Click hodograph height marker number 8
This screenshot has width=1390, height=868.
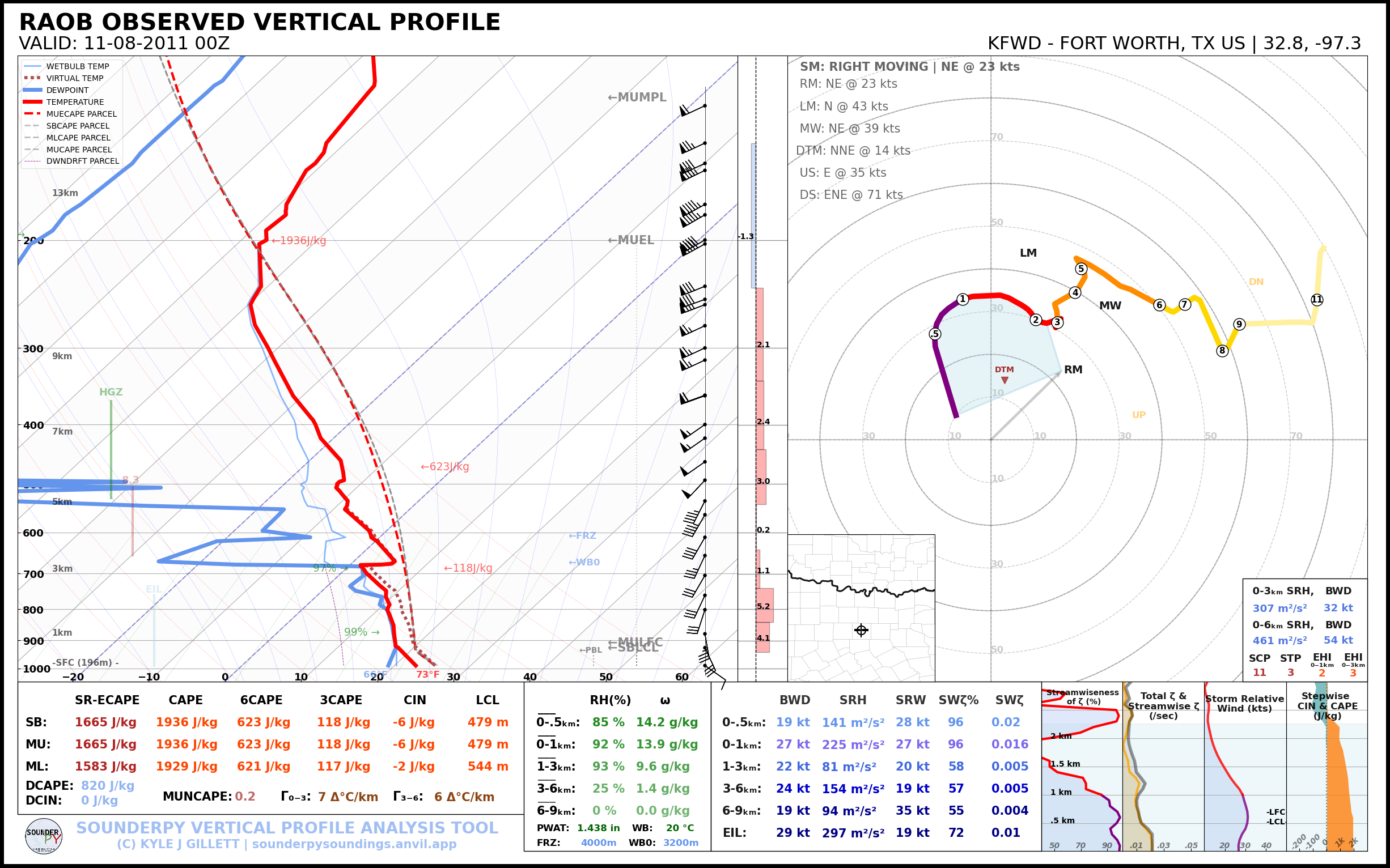[1222, 350]
